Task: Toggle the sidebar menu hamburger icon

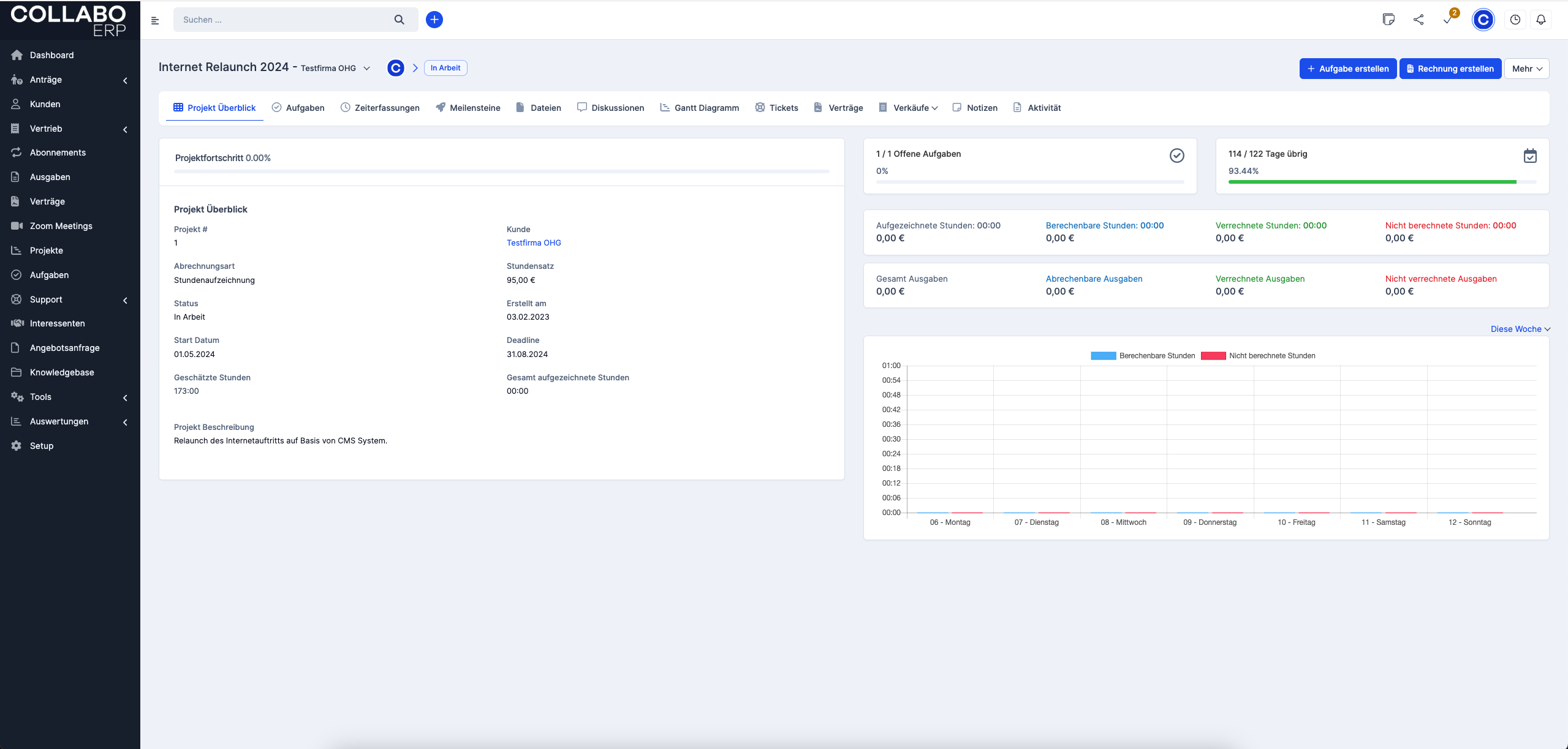Action: click(155, 20)
